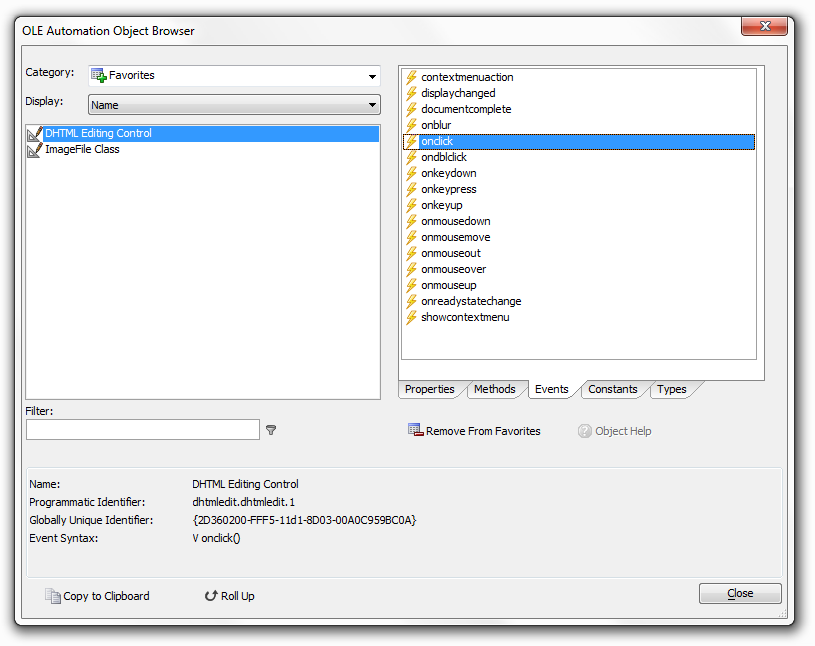The image size is (815, 646).
Task: Click the Roll Up button
Action: (x=229, y=596)
